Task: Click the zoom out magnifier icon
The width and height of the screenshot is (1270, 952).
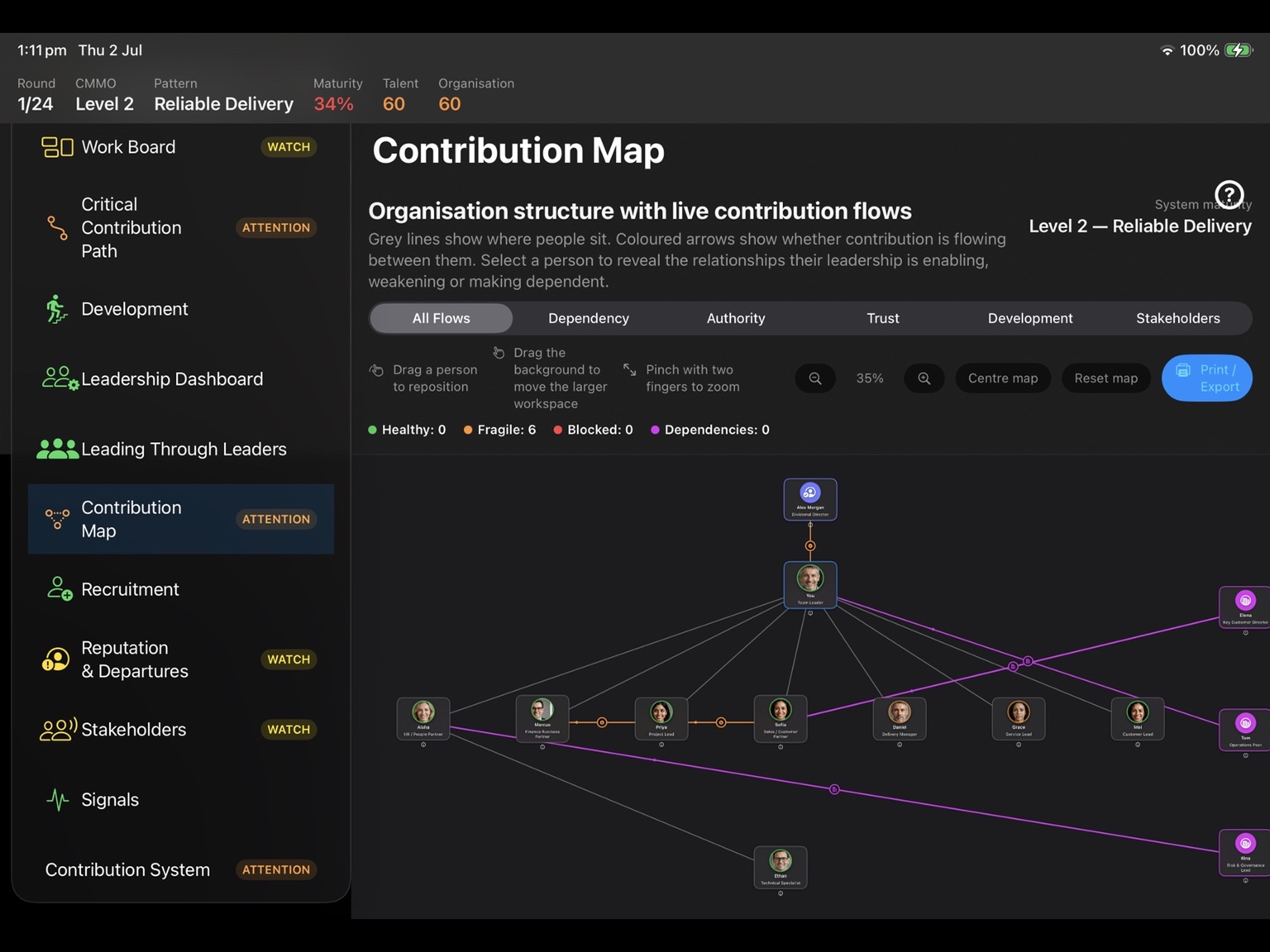Action: pos(815,378)
